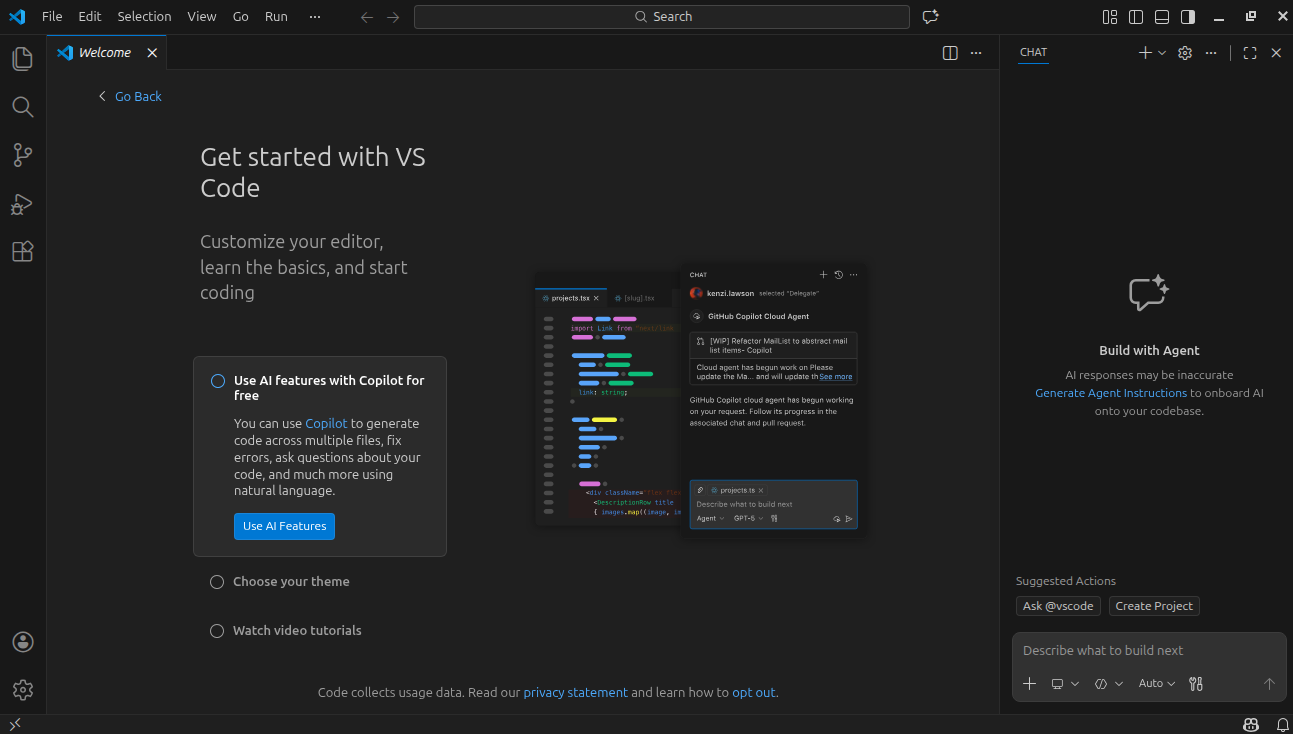Select the 'Choose your theme' step
The width and height of the screenshot is (1293, 734).
[291, 582]
